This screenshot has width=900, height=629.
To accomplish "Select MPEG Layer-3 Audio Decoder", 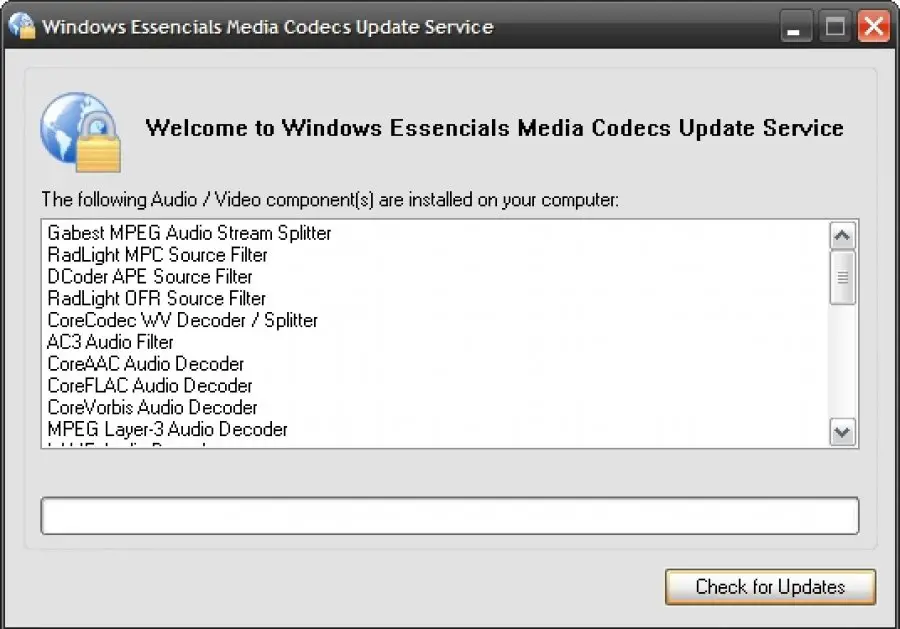I will tap(167, 430).
